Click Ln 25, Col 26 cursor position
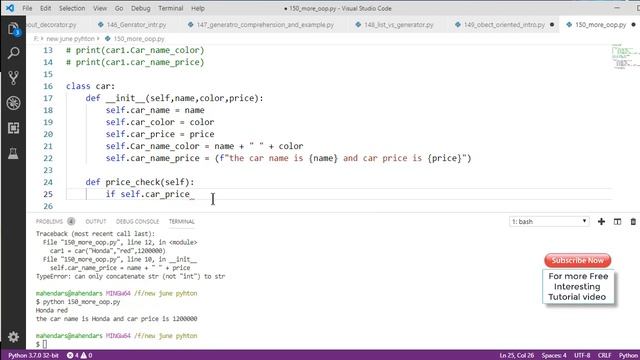 pyautogui.click(x=517, y=355)
